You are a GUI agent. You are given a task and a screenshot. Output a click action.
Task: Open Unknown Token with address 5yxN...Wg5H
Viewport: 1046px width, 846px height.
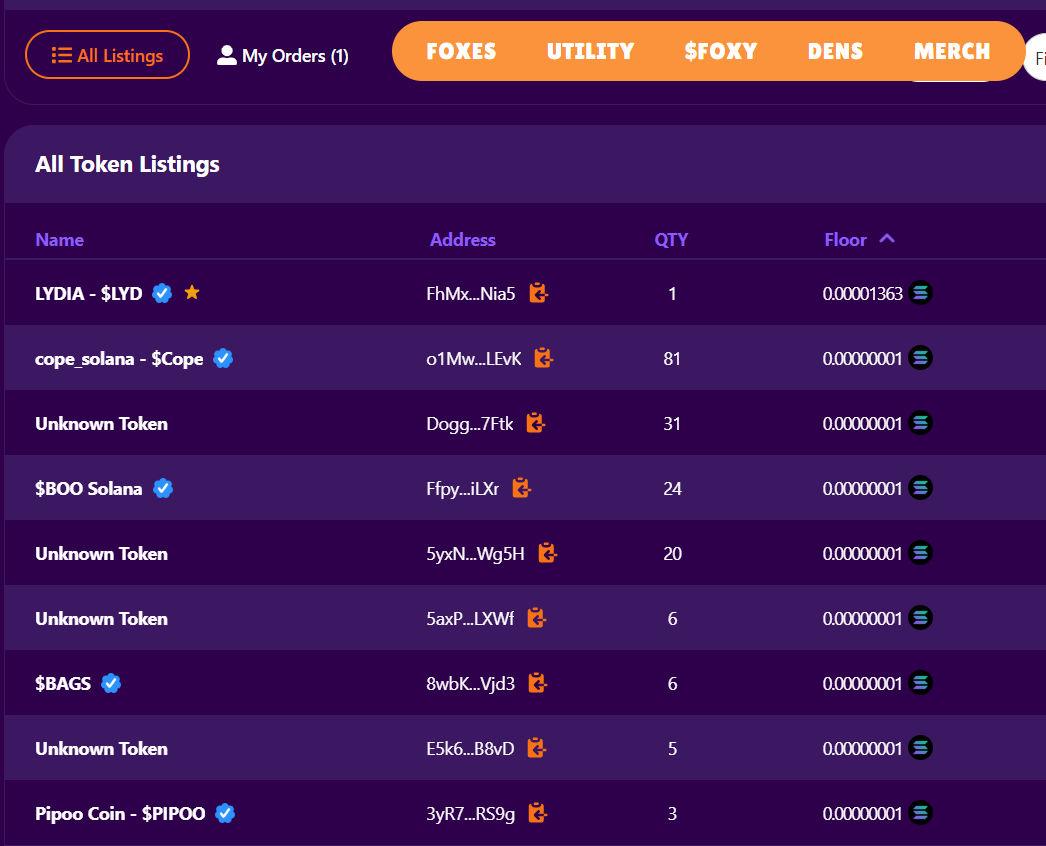101,554
